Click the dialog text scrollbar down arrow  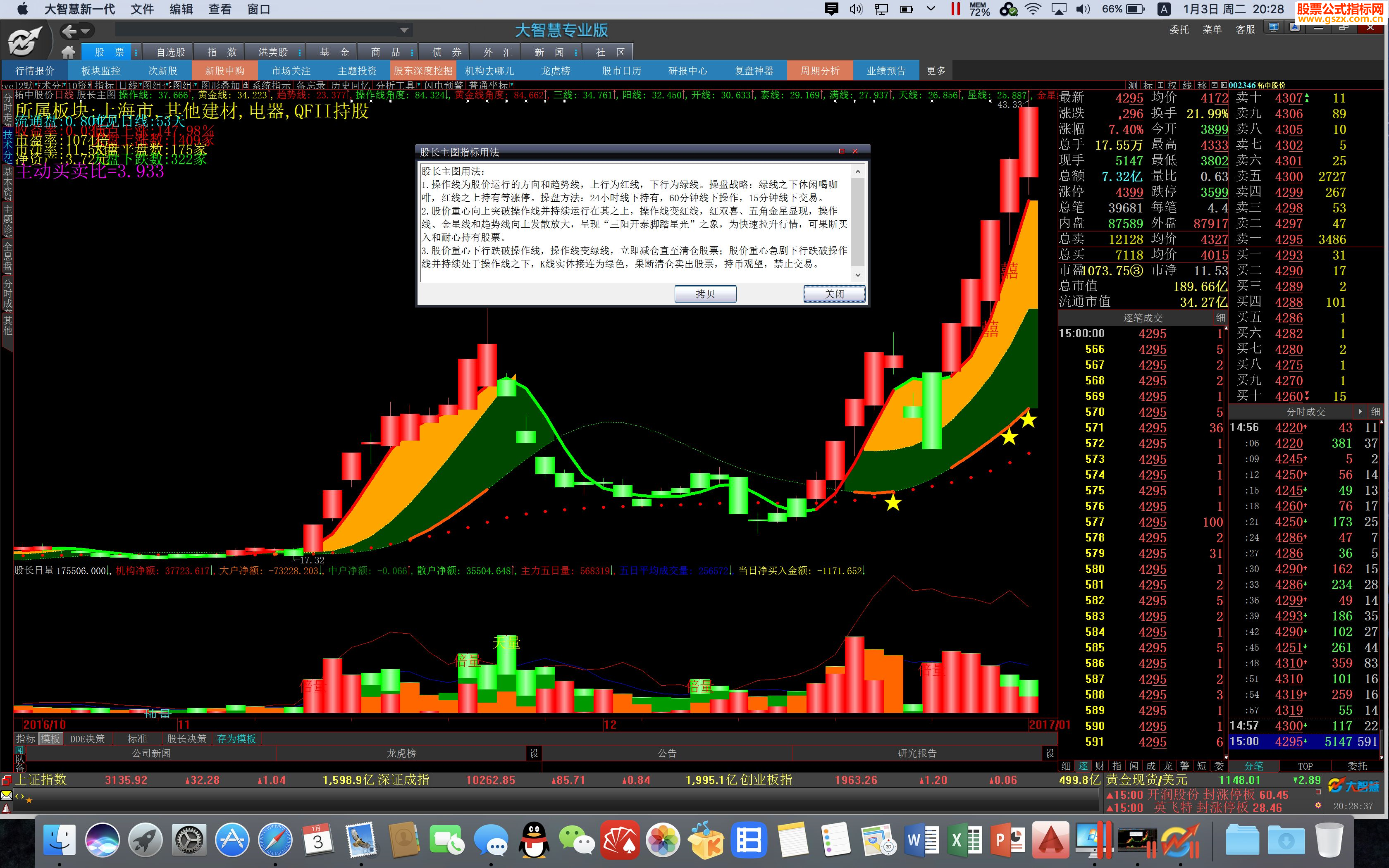pyautogui.click(x=858, y=275)
